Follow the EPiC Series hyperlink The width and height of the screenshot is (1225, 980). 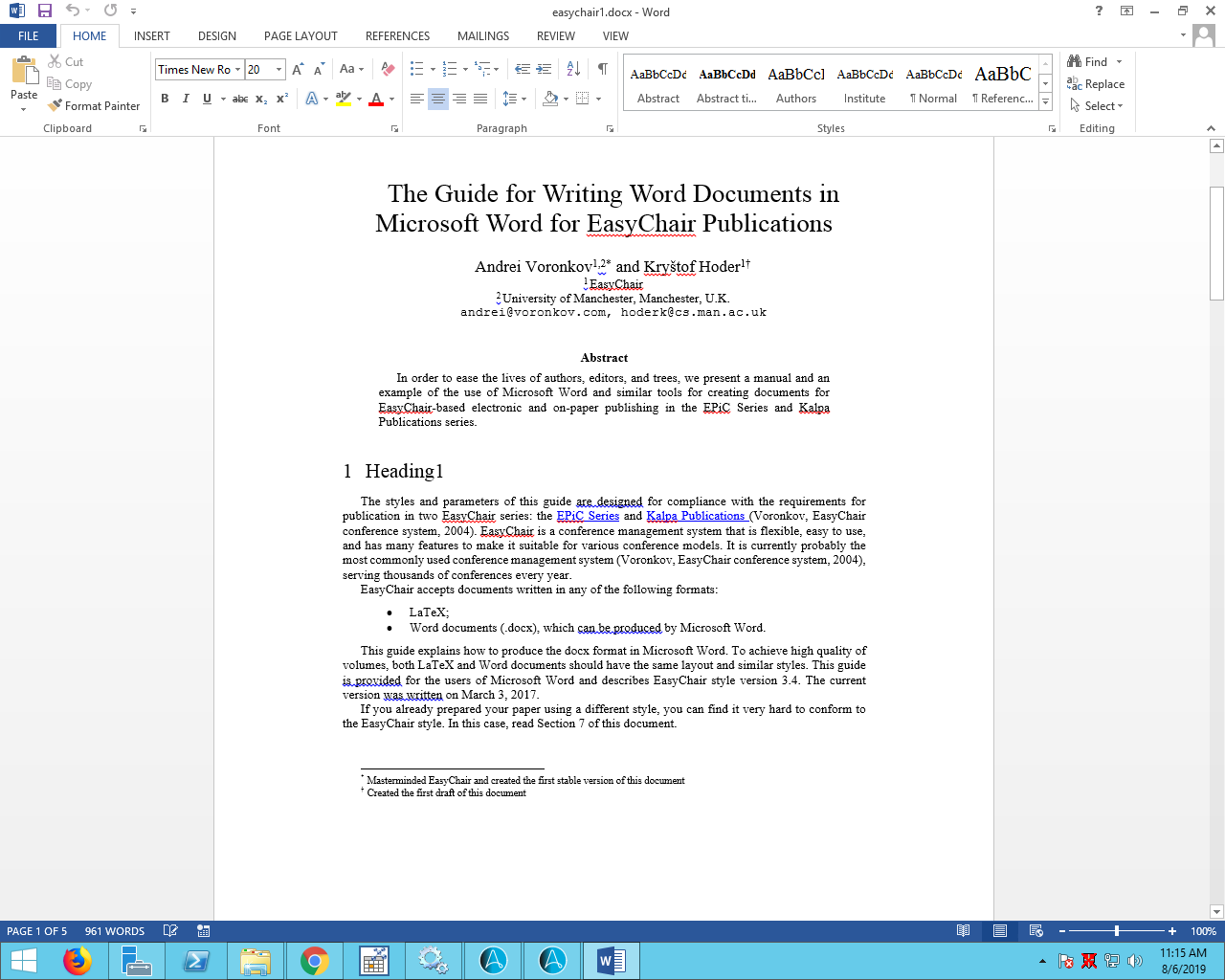pyautogui.click(x=588, y=516)
